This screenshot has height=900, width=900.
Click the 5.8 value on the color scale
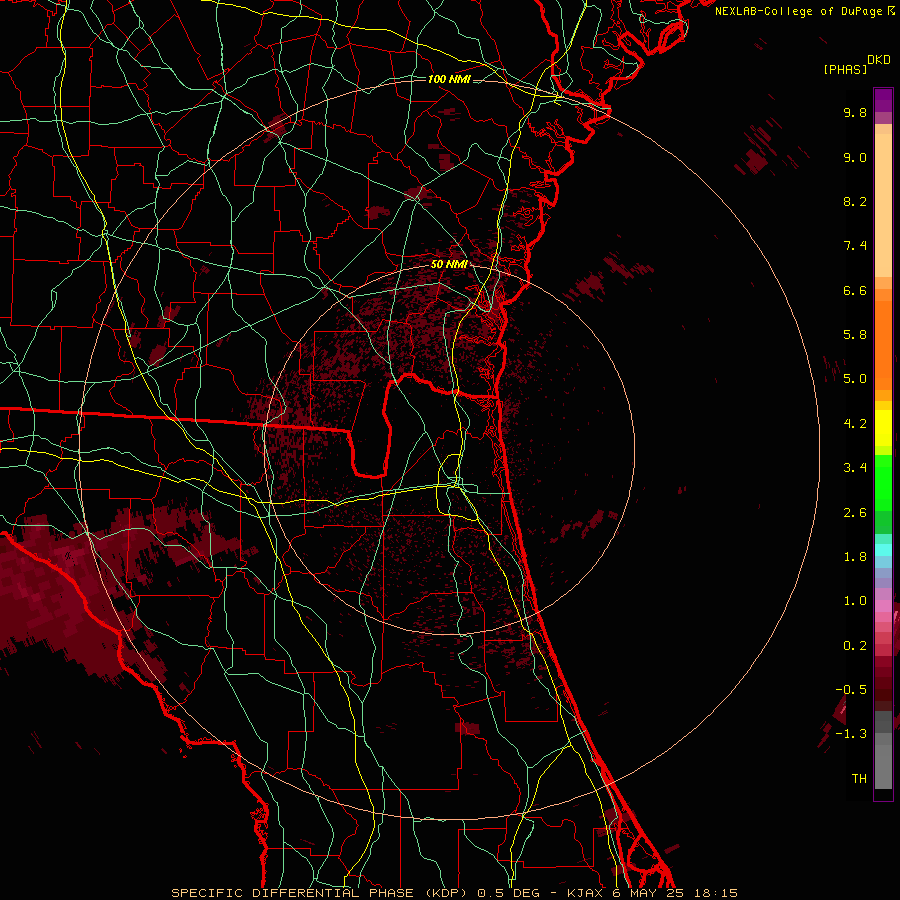(x=855, y=335)
